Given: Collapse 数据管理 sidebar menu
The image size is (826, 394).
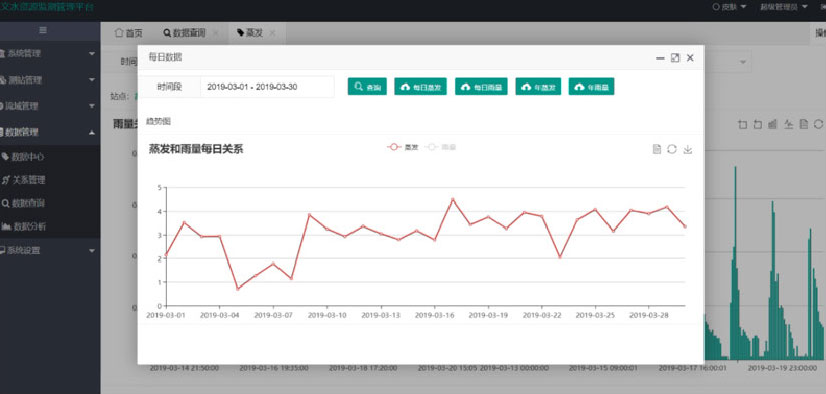Looking at the screenshot, I should 50,132.
